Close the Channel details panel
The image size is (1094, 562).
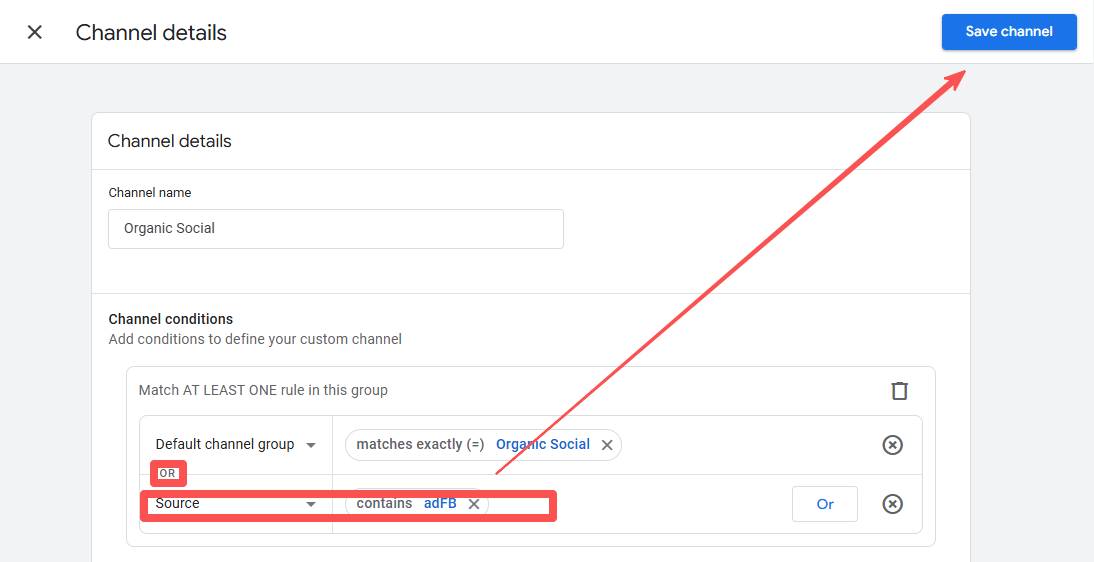pyautogui.click(x=35, y=32)
